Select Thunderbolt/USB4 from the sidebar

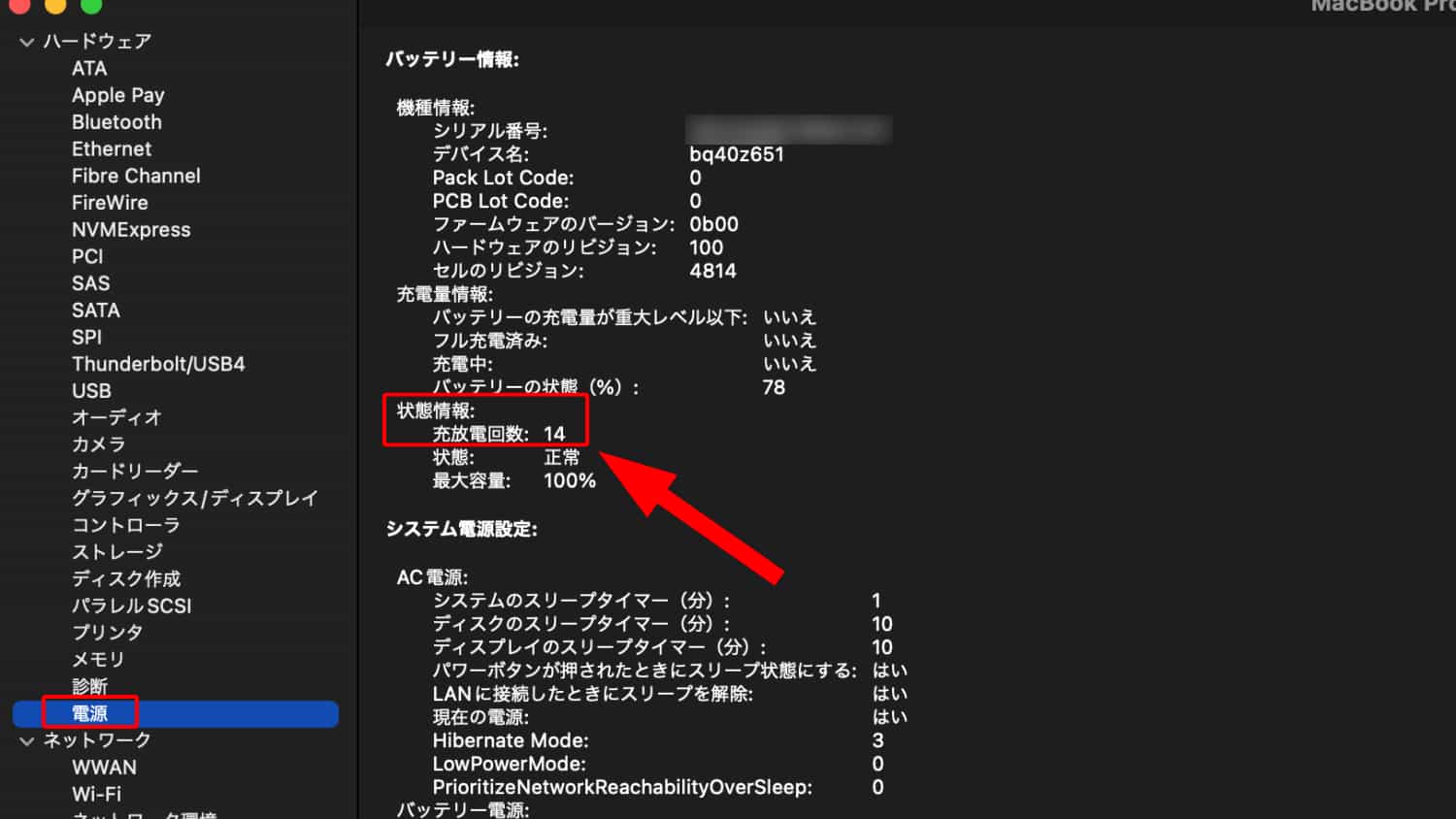(158, 363)
